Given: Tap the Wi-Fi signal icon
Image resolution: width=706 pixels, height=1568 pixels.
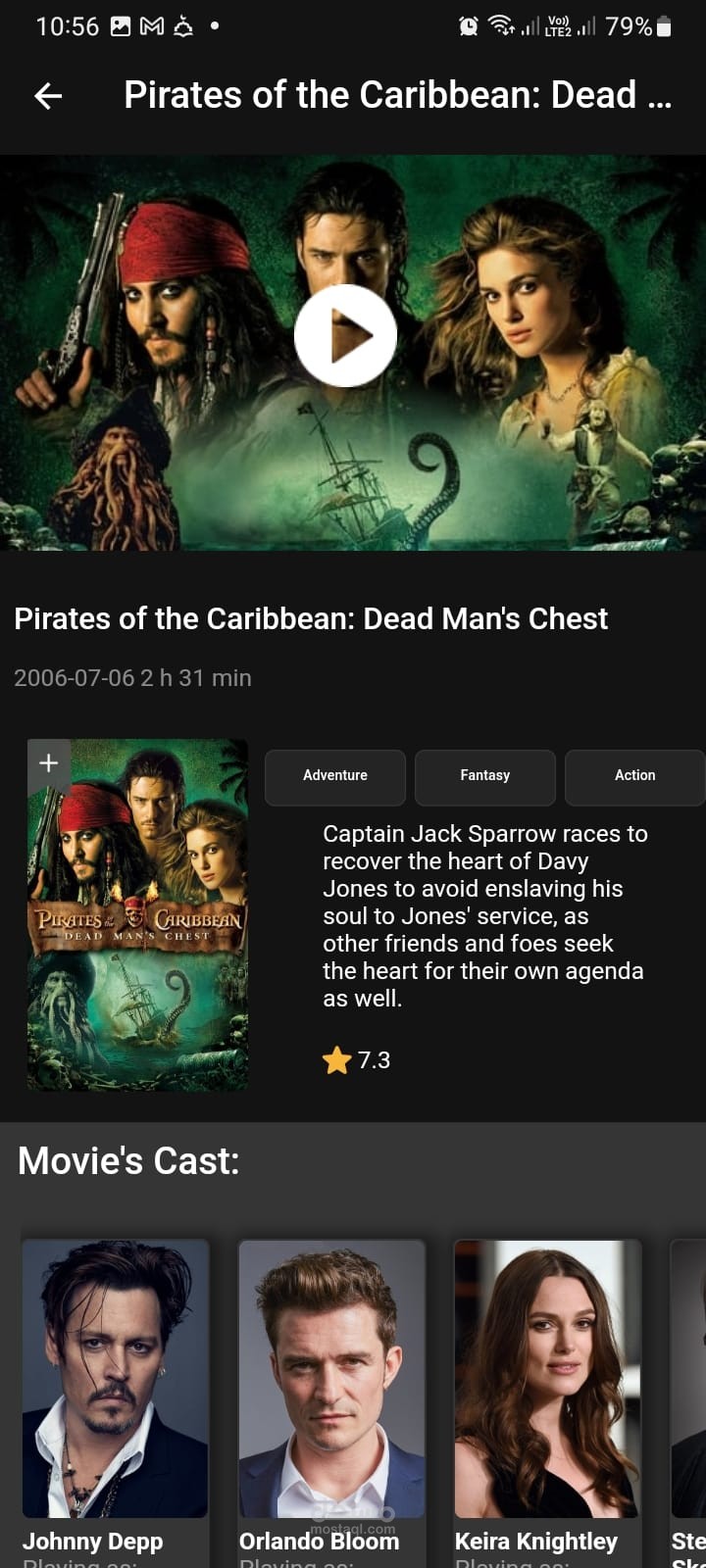Looking at the screenshot, I should point(501,26).
